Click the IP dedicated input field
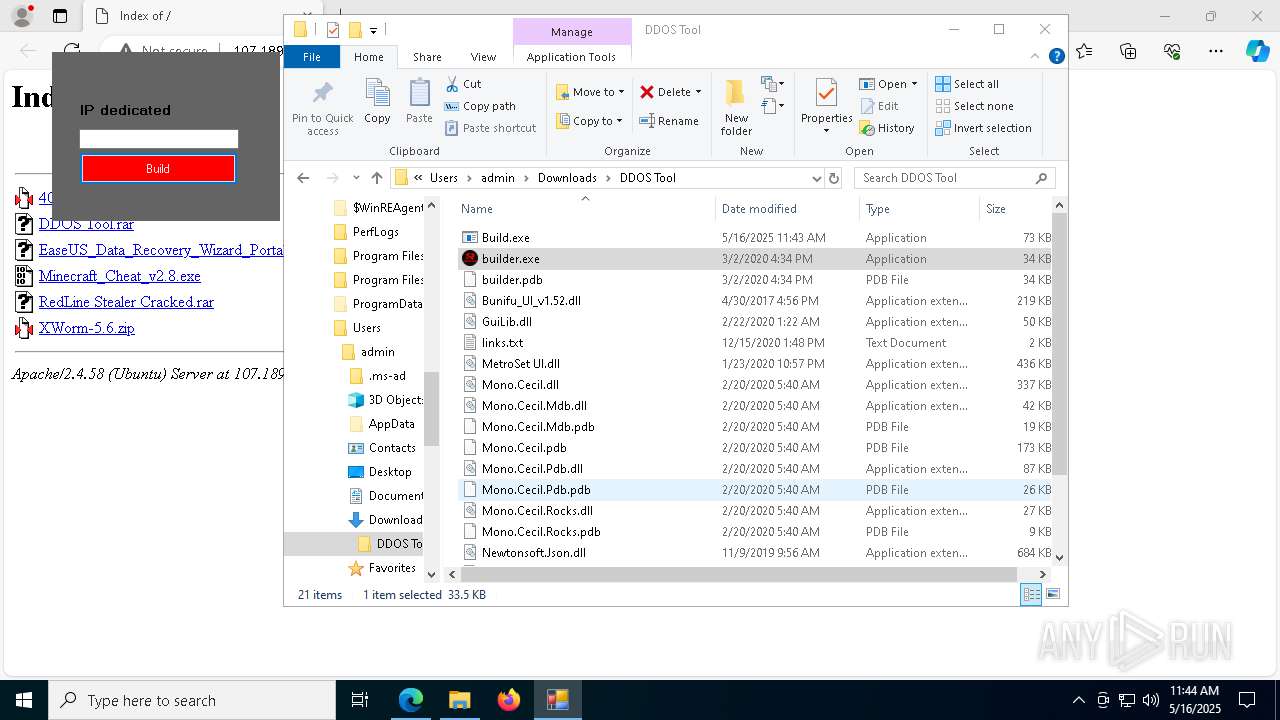 tap(159, 139)
